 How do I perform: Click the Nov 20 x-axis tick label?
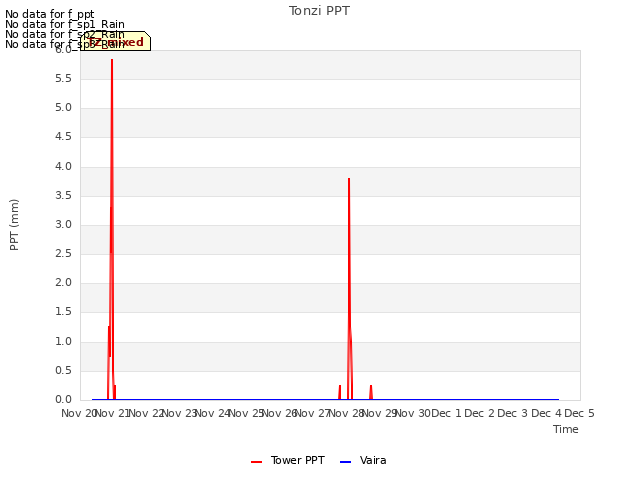[78, 413]
